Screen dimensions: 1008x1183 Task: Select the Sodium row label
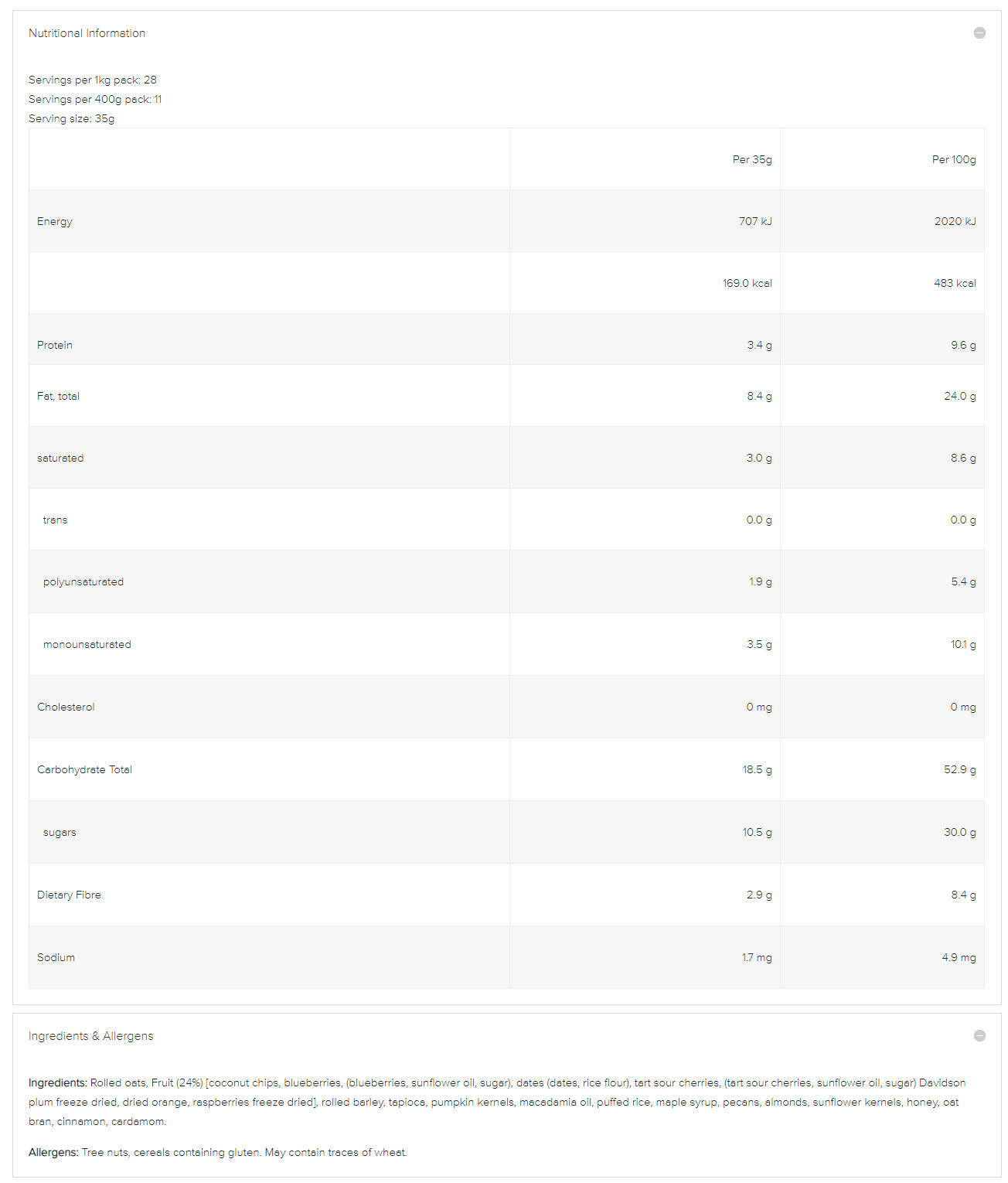pyautogui.click(x=56, y=957)
